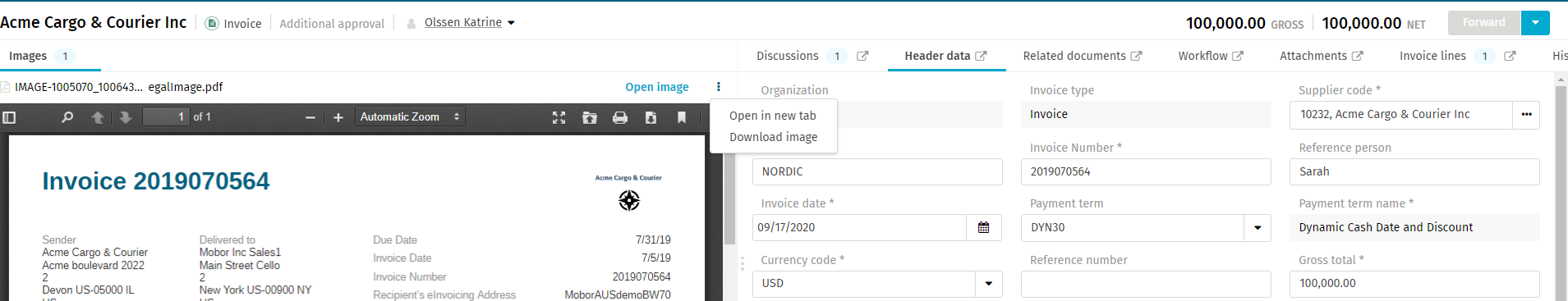This screenshot has height=301, width=1568.
Task: Open invoice date calendar picker
Action: point(984,227)
